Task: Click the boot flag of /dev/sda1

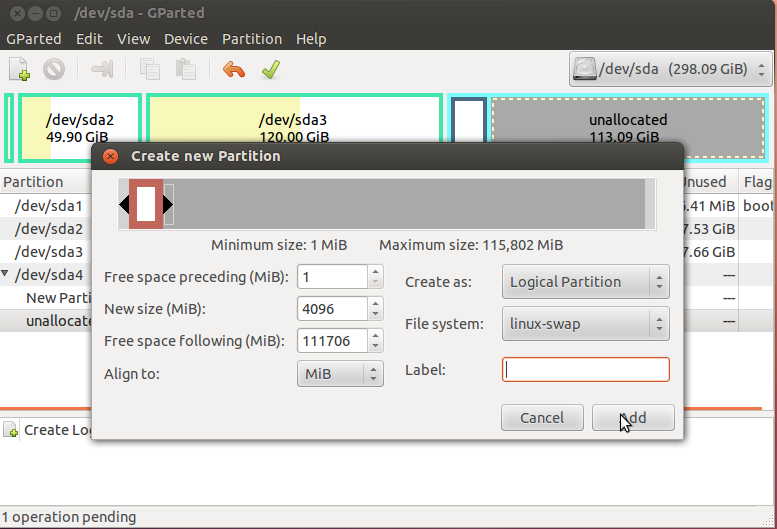Action: coord(758,206)
